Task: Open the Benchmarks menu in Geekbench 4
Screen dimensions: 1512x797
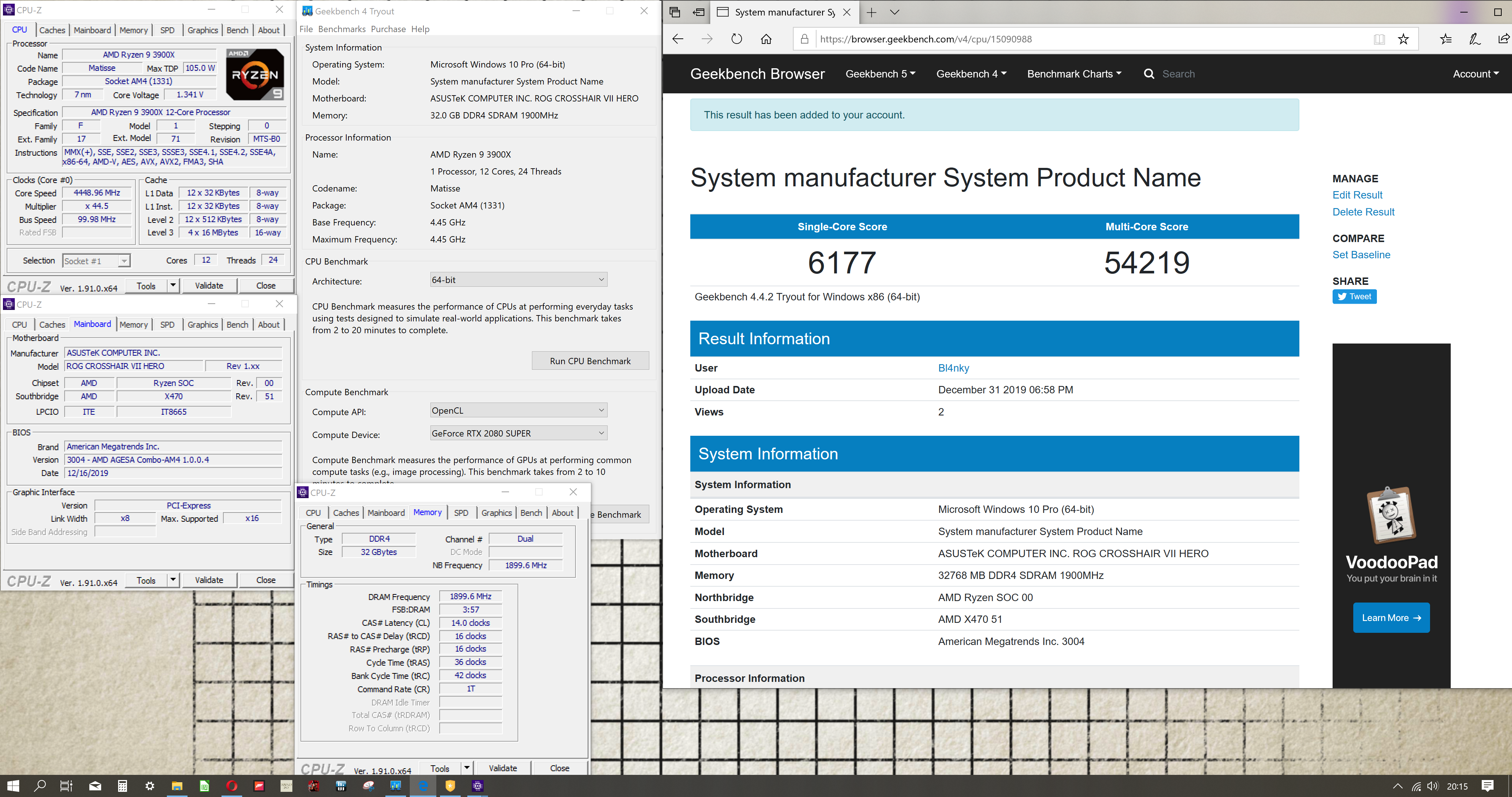Action: point(341,29)
